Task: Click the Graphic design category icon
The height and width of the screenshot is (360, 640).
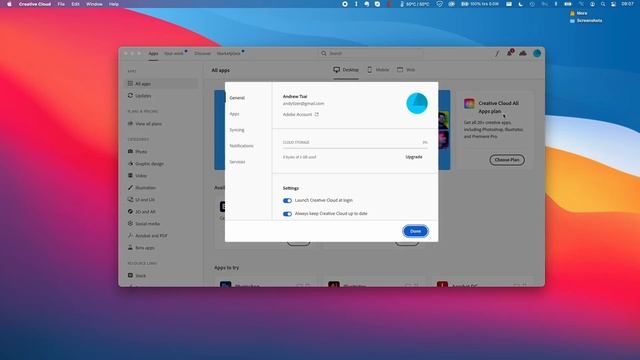Action: point(130,164)
